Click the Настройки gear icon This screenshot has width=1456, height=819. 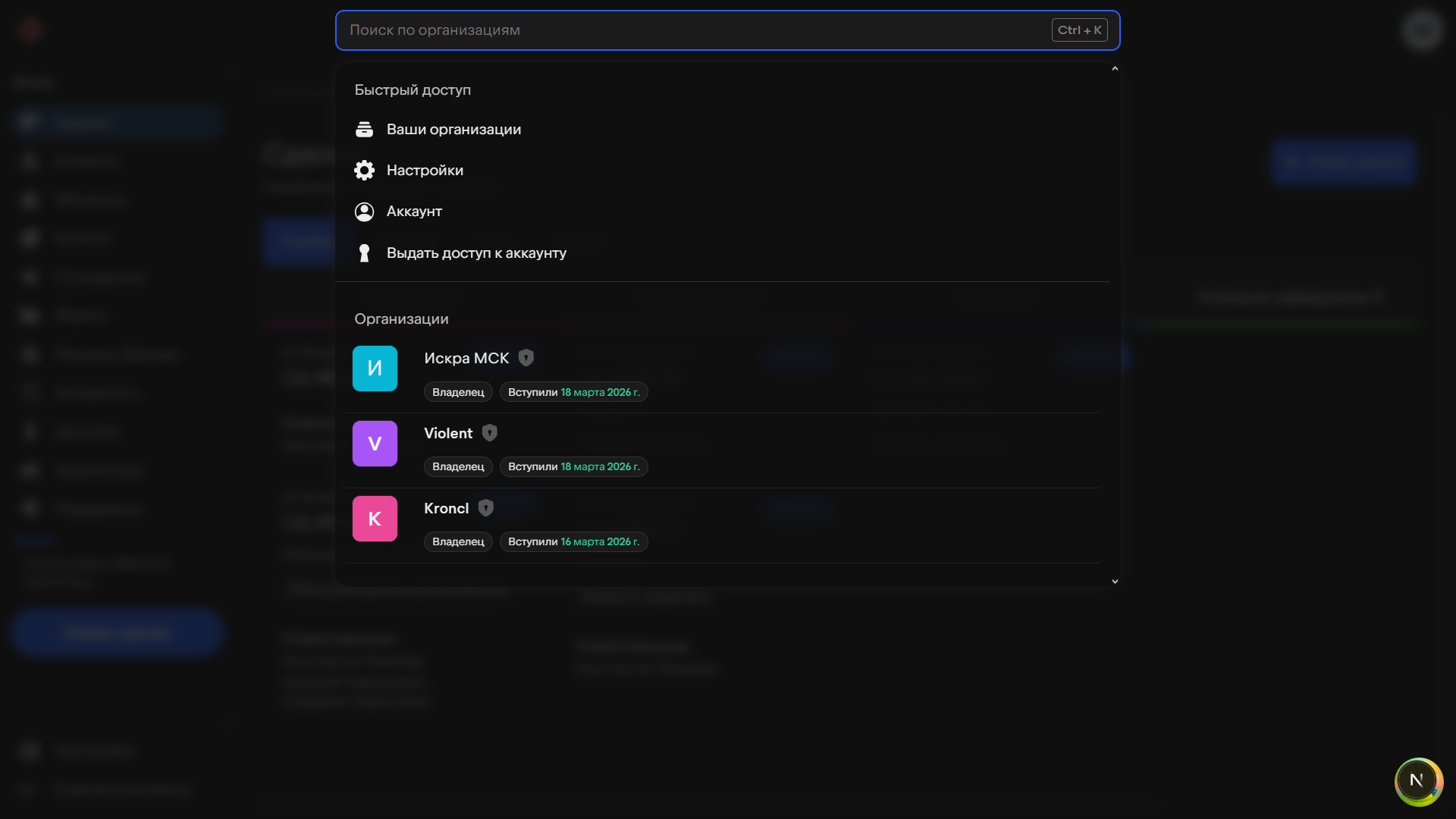tap(364, 171)
